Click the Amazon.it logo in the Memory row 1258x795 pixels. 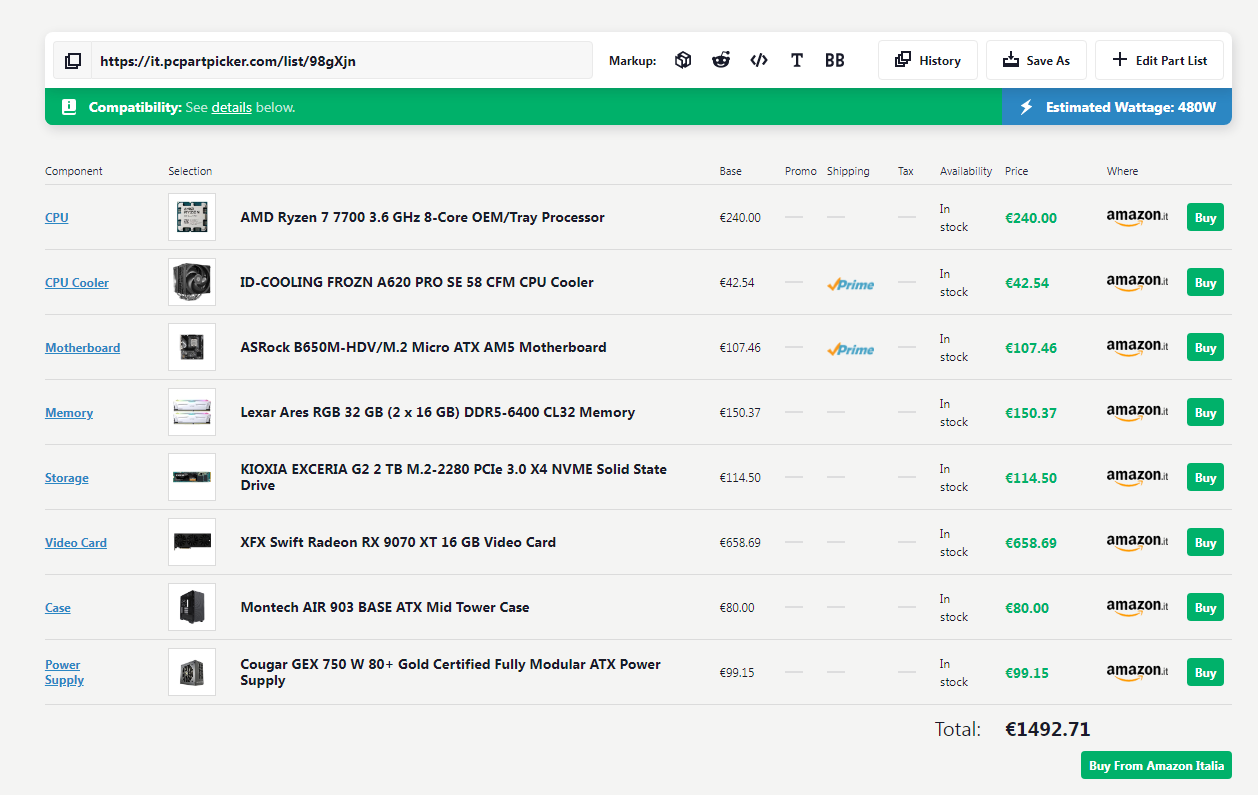1137,413
